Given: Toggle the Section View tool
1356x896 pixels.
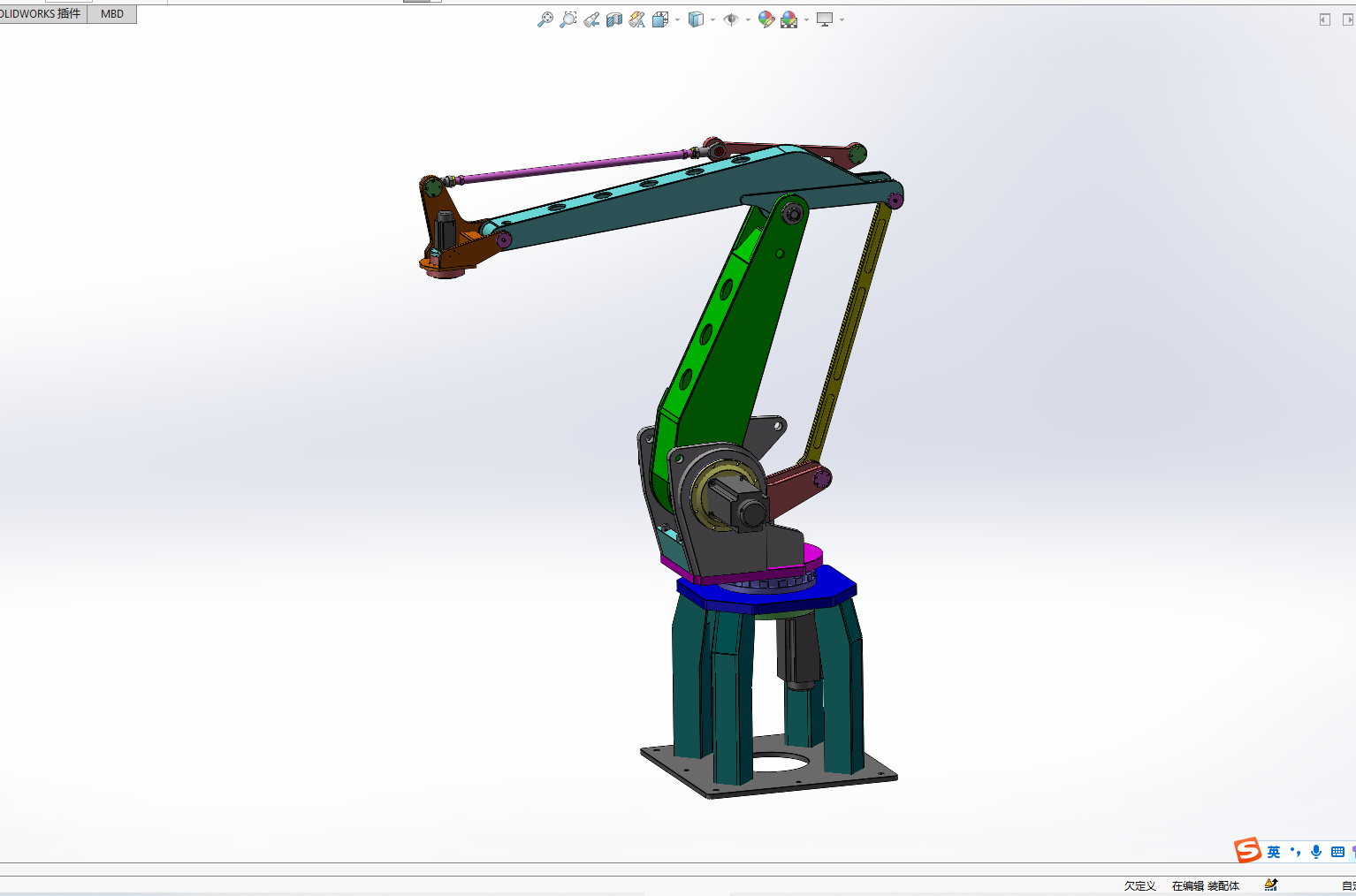Looking at the screenshot, I should point(614,19).
